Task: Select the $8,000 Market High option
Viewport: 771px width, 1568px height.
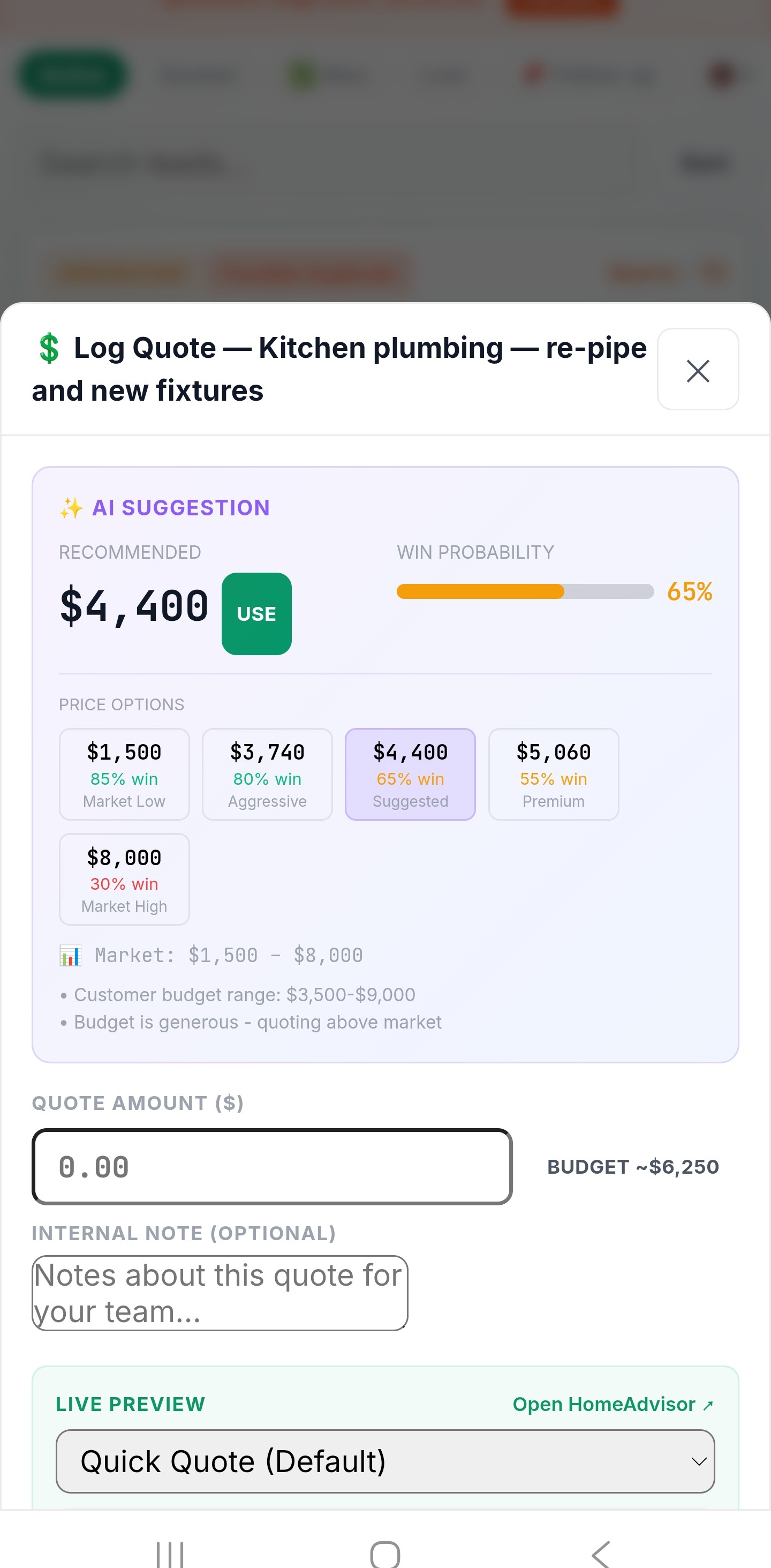Action: point(124,879)
